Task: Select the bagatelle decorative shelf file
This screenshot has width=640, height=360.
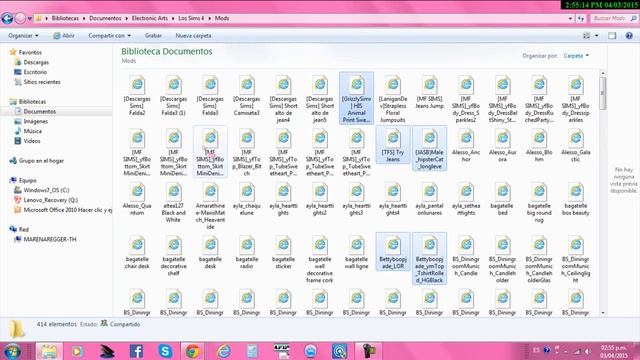Action: coord(173,256)
